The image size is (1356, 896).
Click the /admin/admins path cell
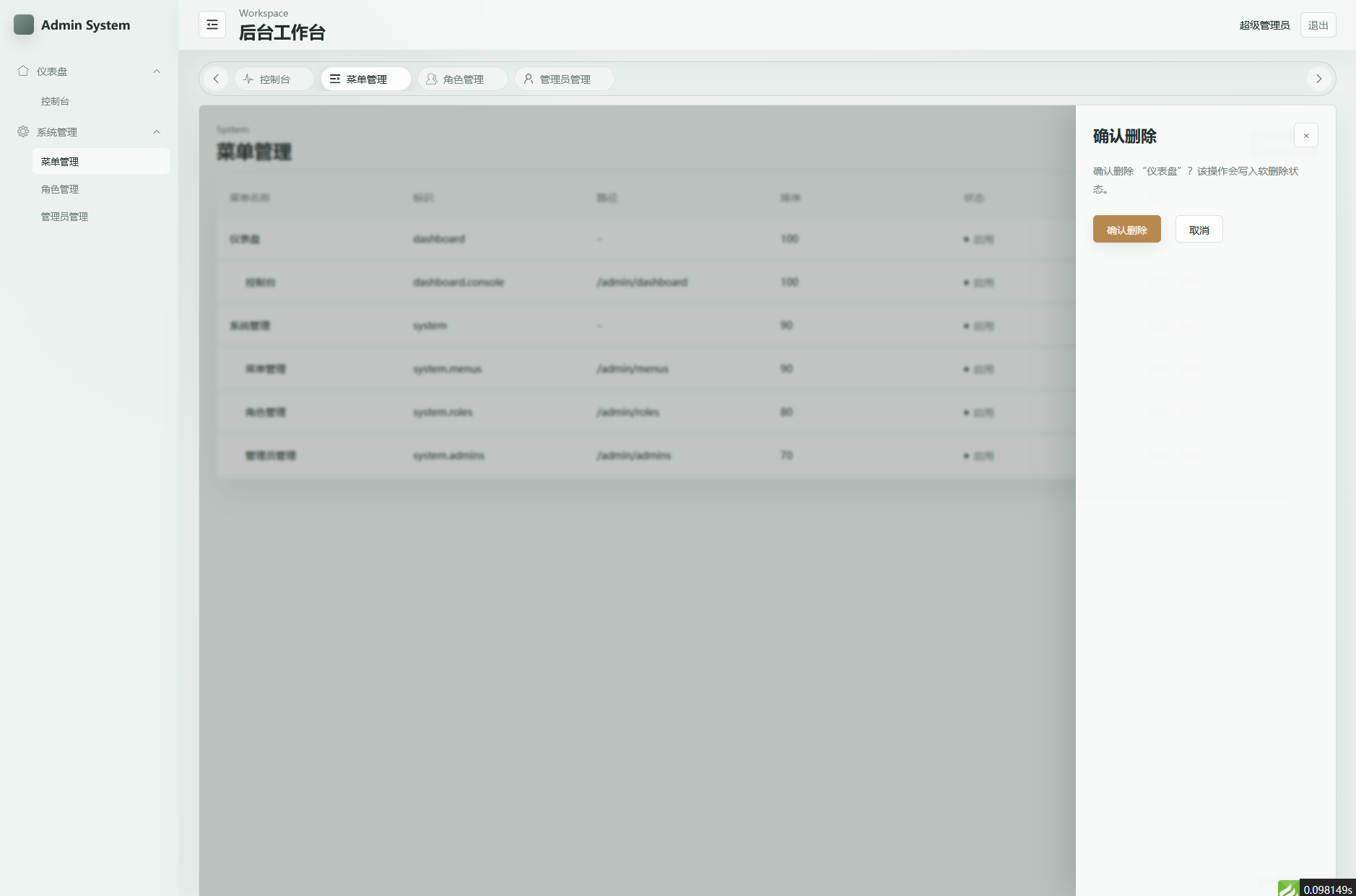point(634,455)
